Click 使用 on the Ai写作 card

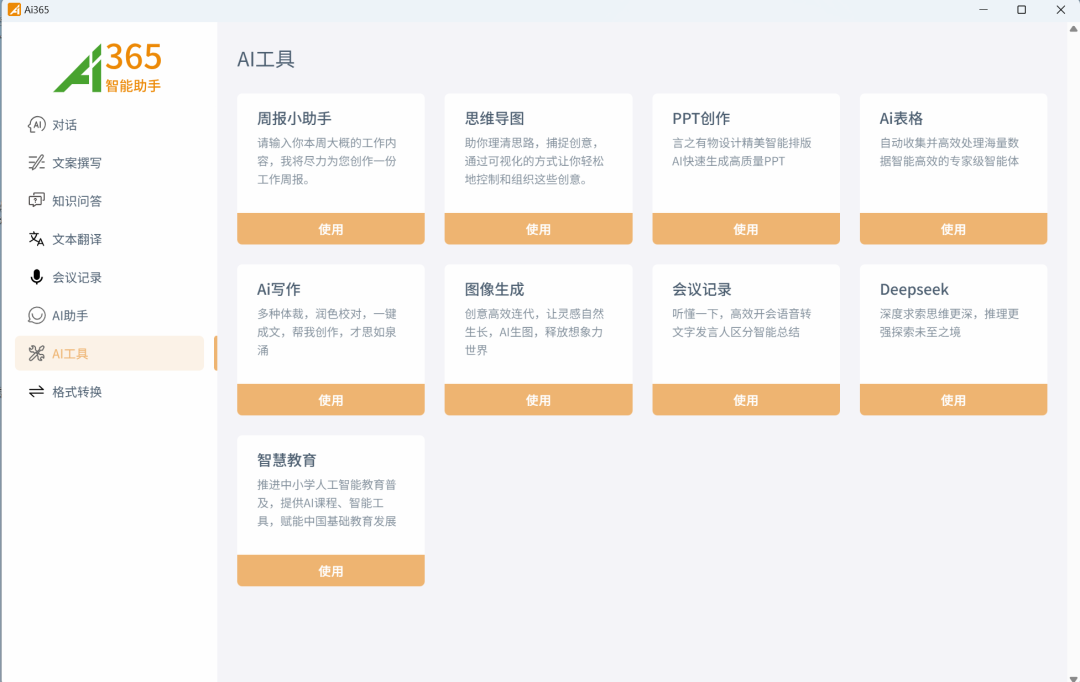click(x=330, y=399)
